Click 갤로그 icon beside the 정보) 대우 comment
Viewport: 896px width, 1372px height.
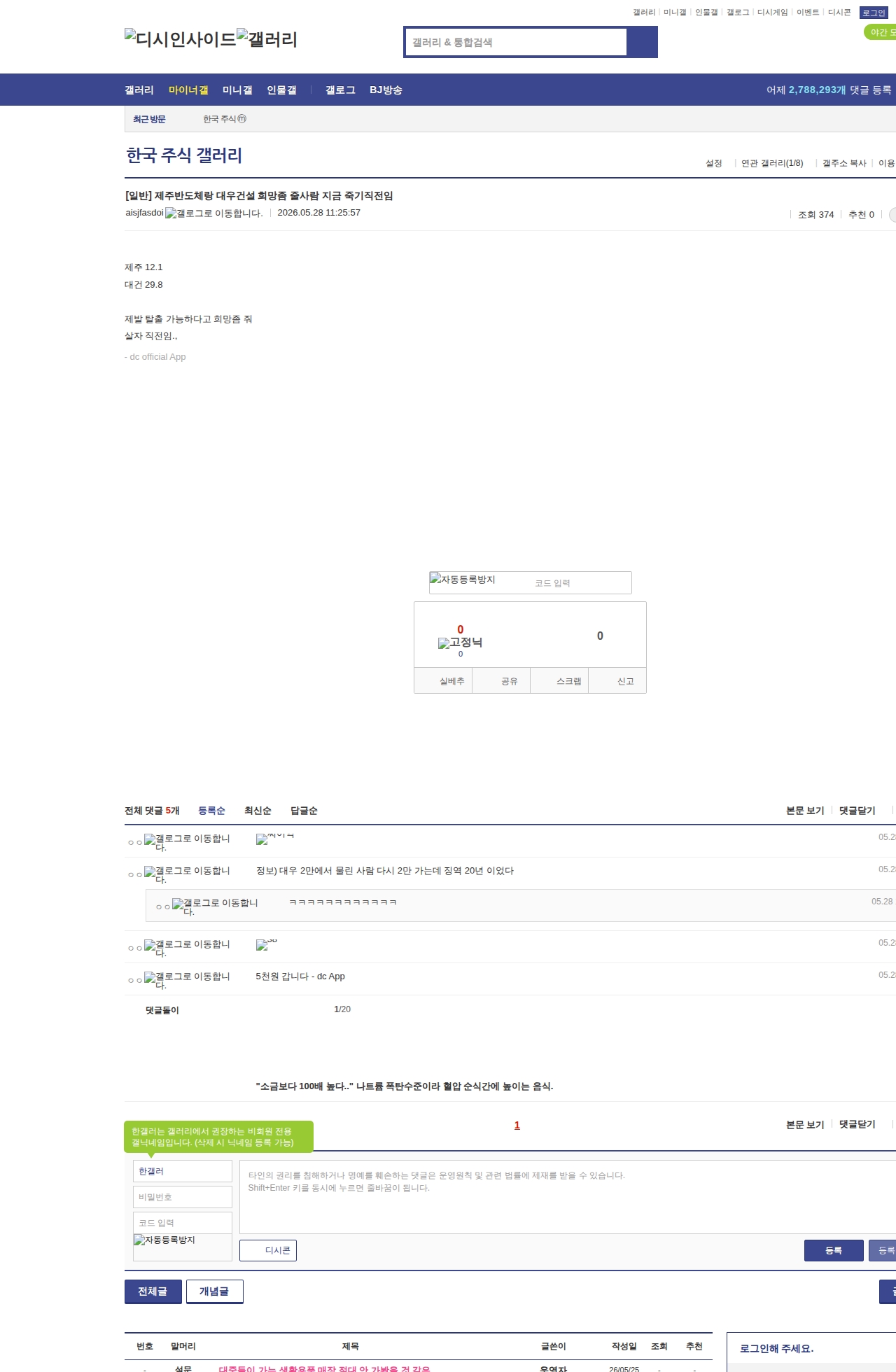(187, 875)
